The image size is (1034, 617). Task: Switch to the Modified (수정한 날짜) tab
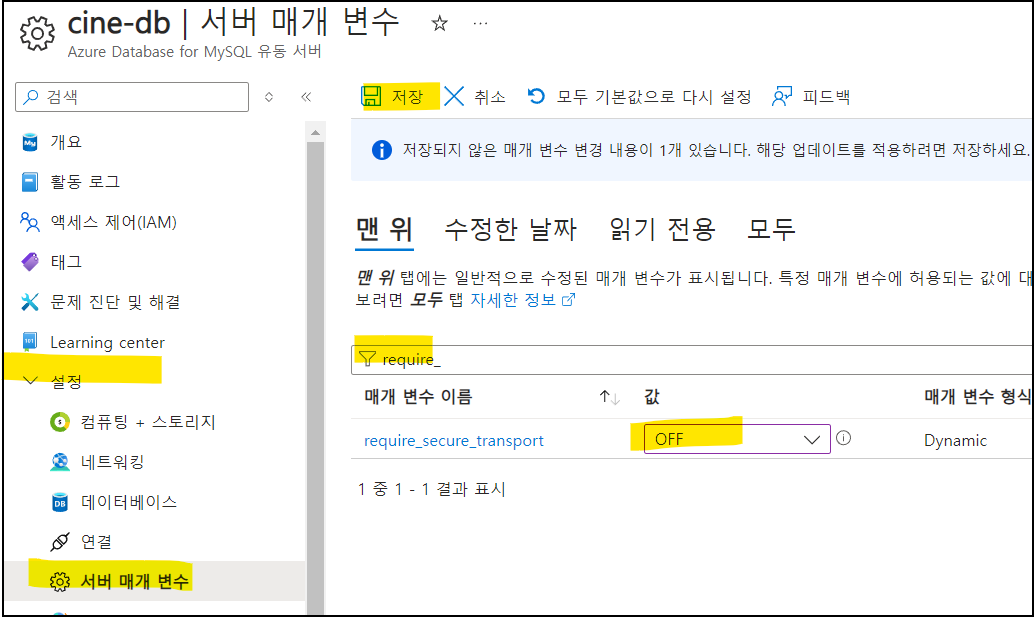pyautogui.click(x=510, y=229)
